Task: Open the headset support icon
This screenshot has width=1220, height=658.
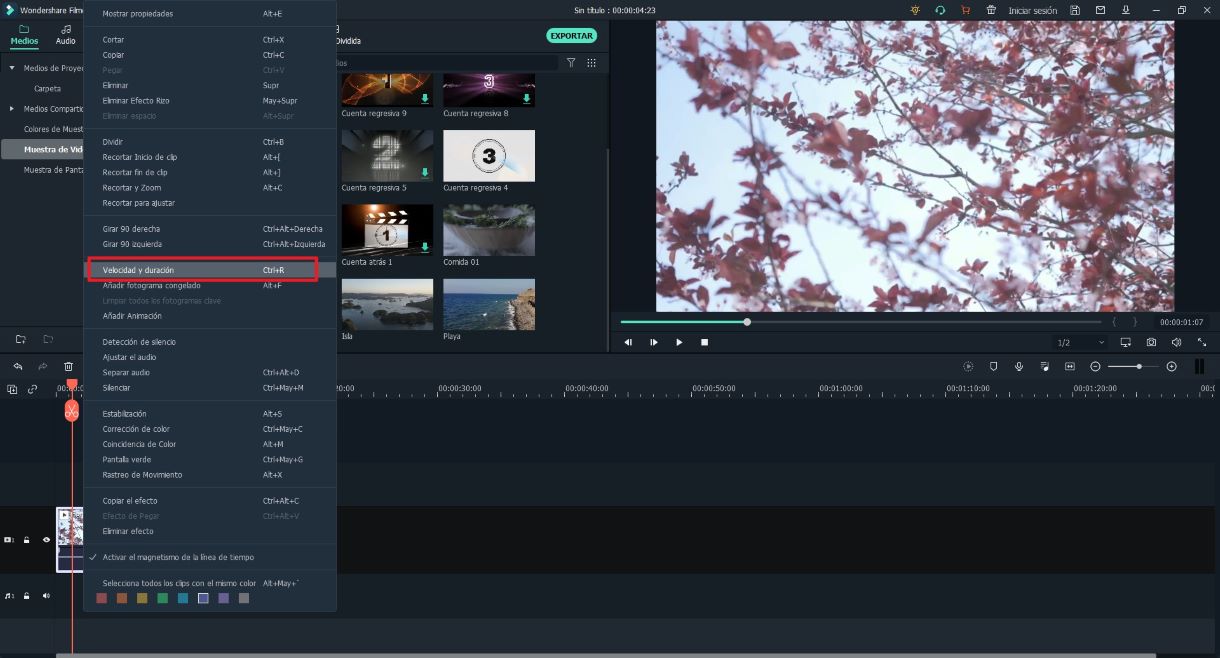Action: coord(940,10)
